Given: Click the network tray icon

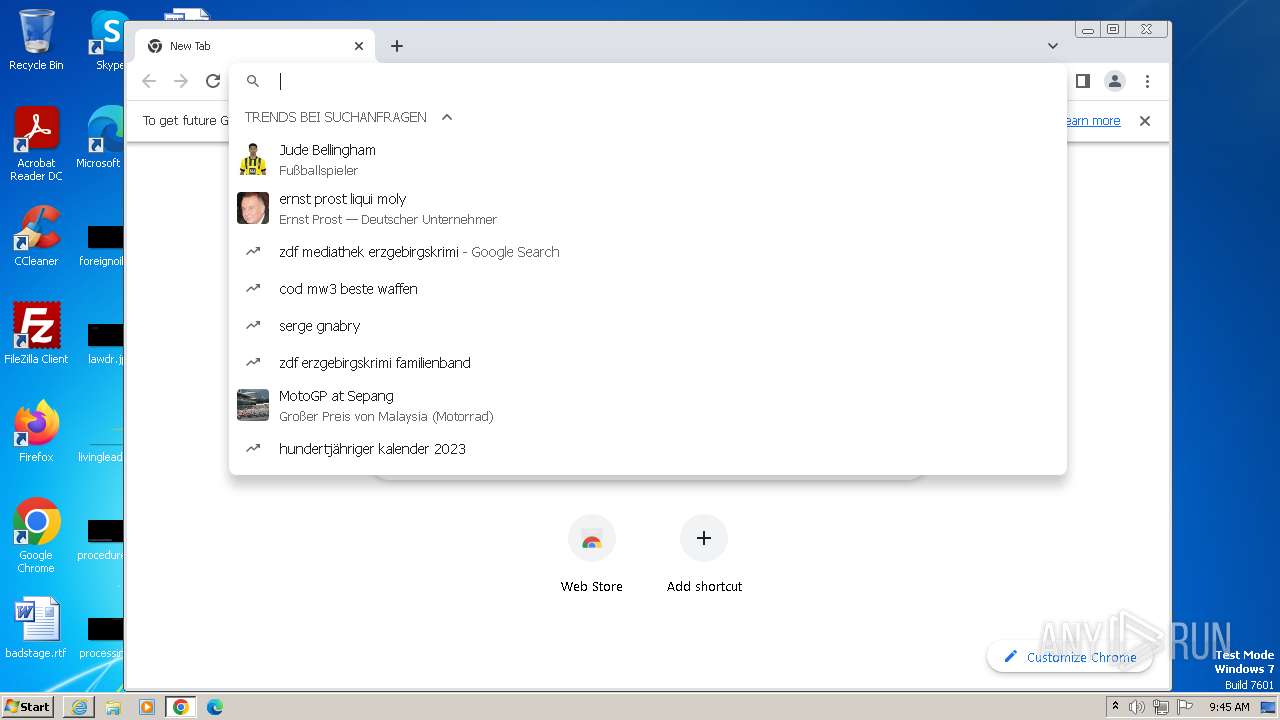Looking at the screenshot, I should point(1161,707).
